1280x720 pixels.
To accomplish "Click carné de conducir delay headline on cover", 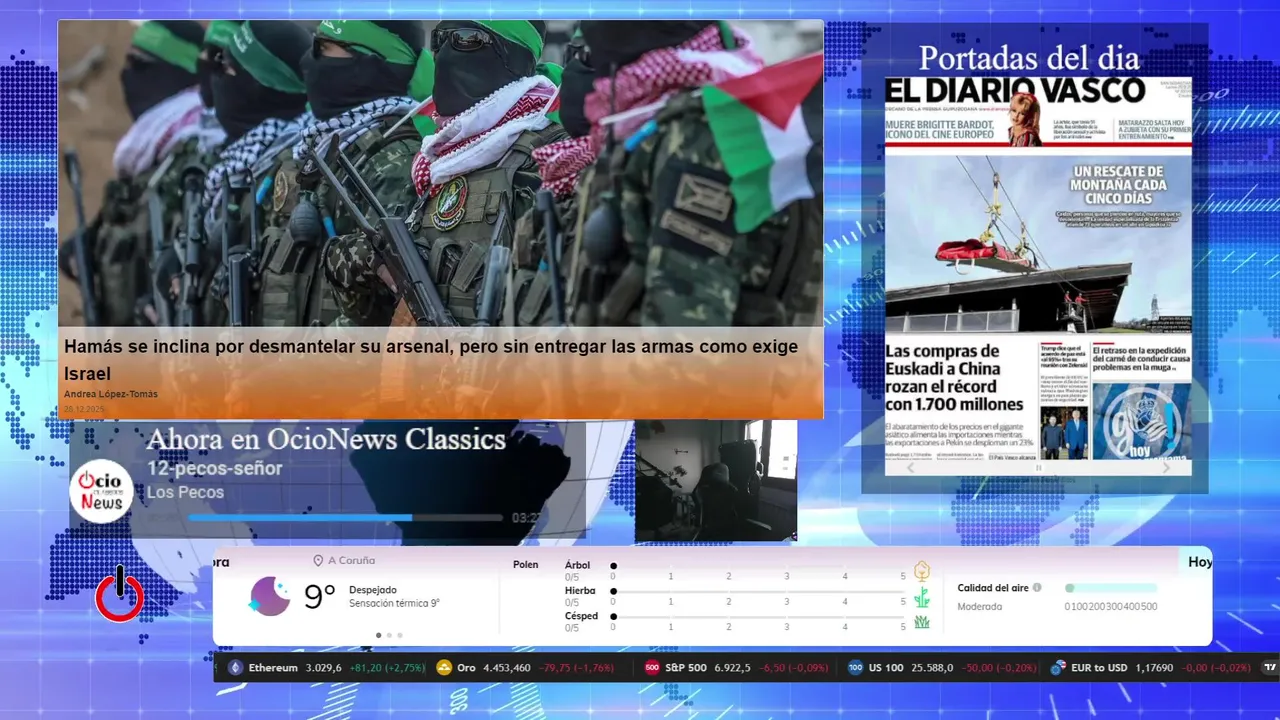I will pyautogui.click(x=1140, y=359).
